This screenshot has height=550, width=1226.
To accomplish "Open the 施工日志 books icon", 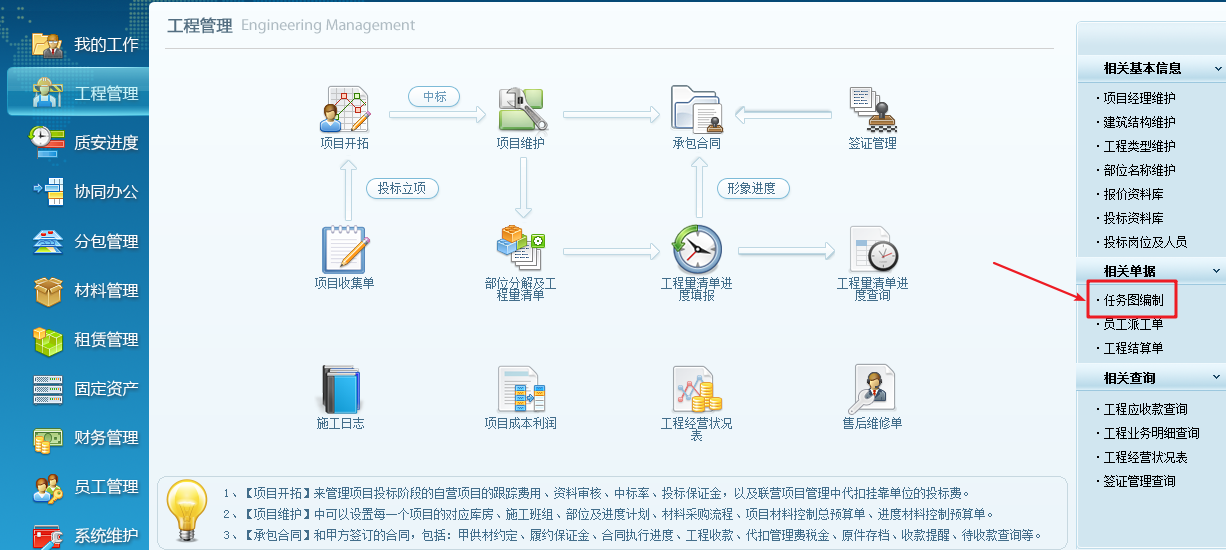I will [x=341, y=389].
